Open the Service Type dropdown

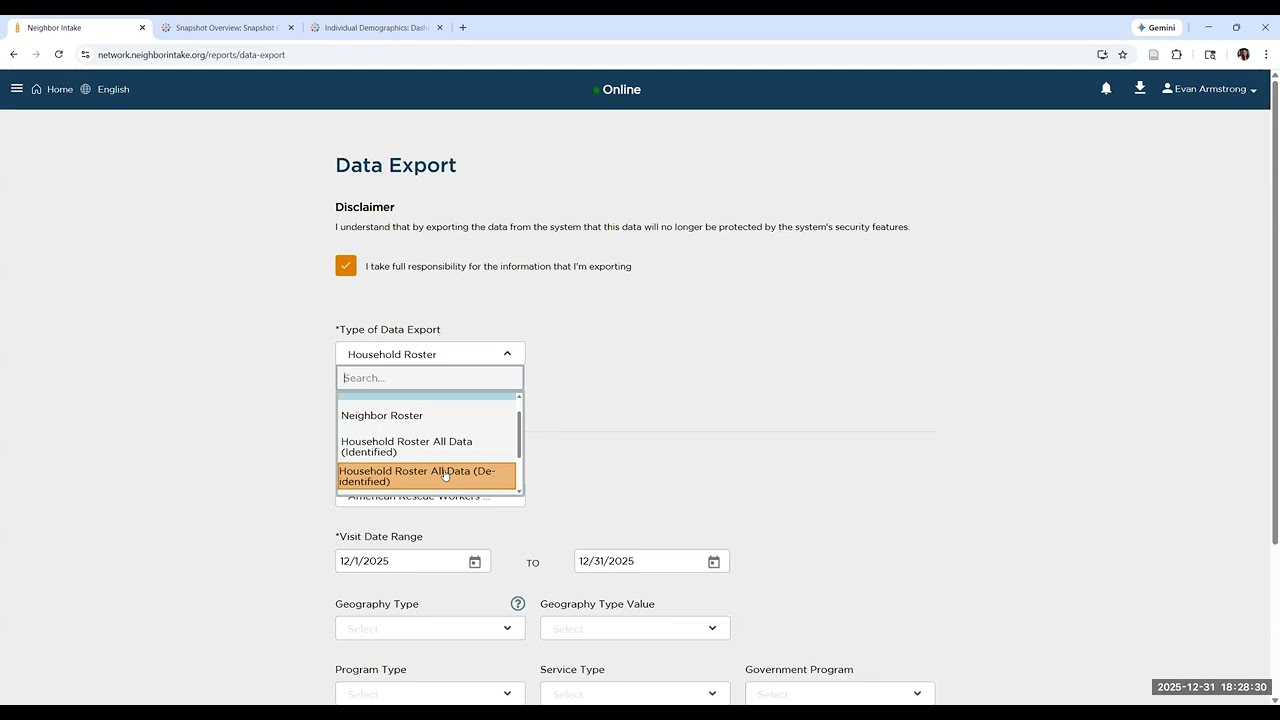point(635,694)
